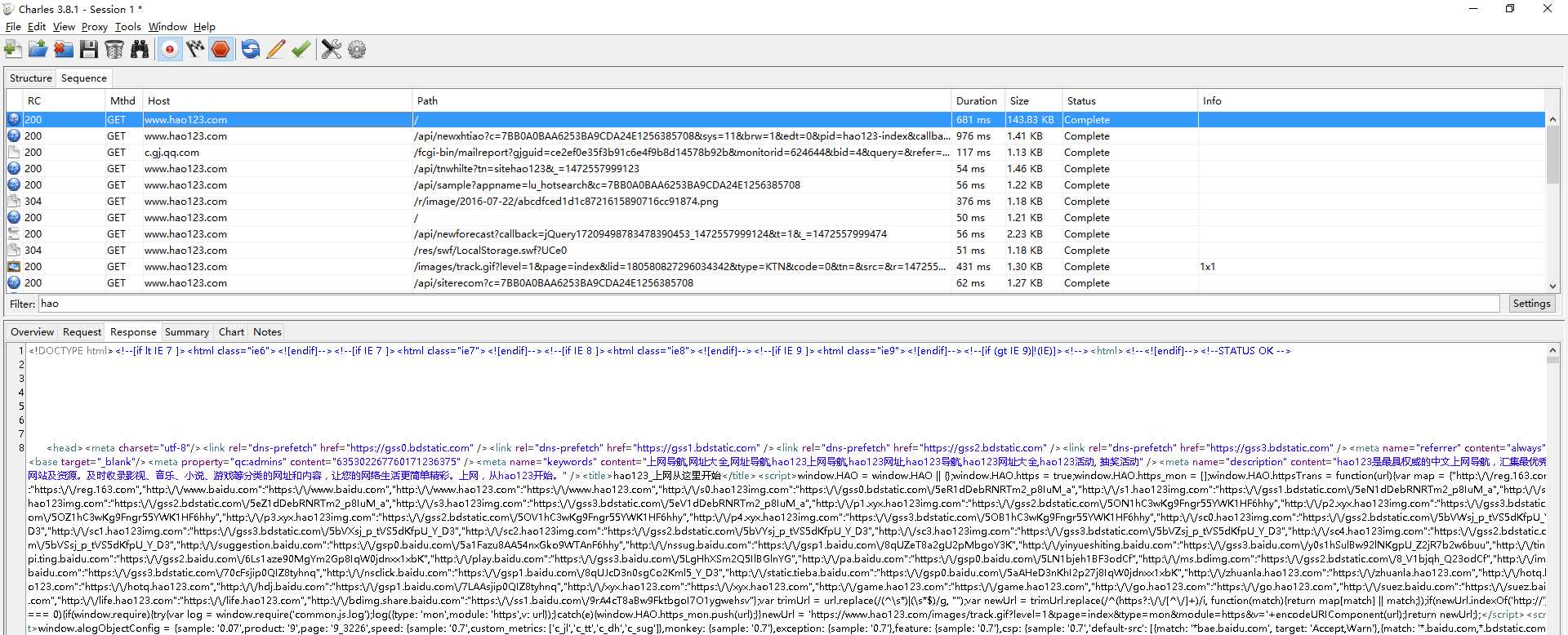Open the View menu
This screenshot has height=635, width=1568.
click(64, 27)
